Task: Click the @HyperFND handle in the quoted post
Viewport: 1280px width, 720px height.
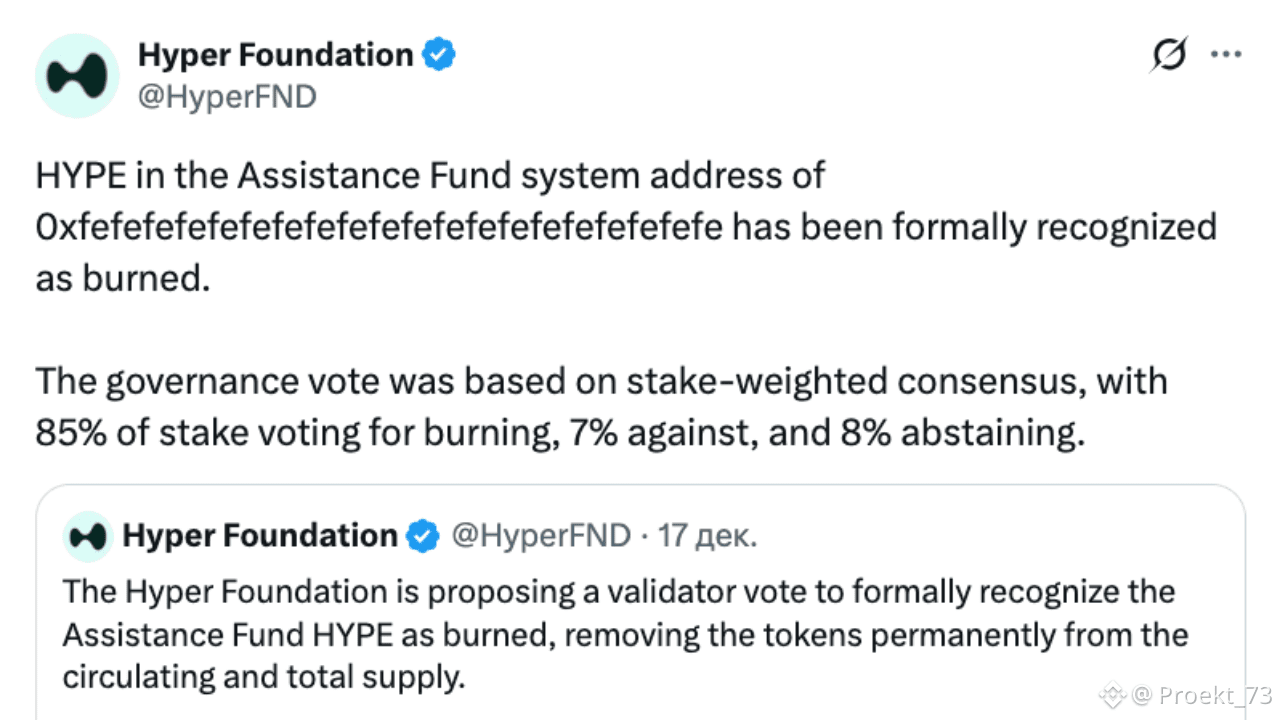Action: 541,537
